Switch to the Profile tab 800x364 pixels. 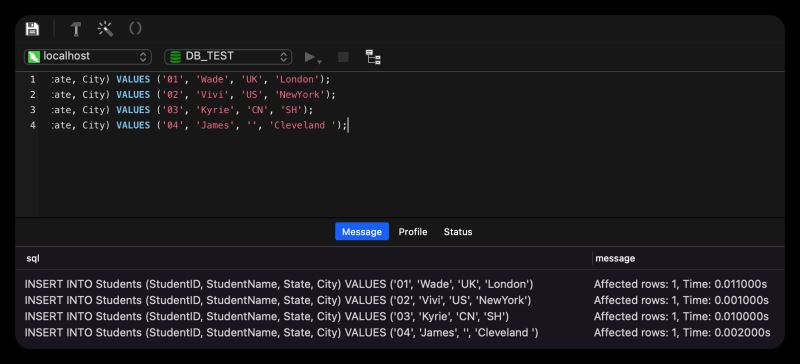tap(413, 231)
